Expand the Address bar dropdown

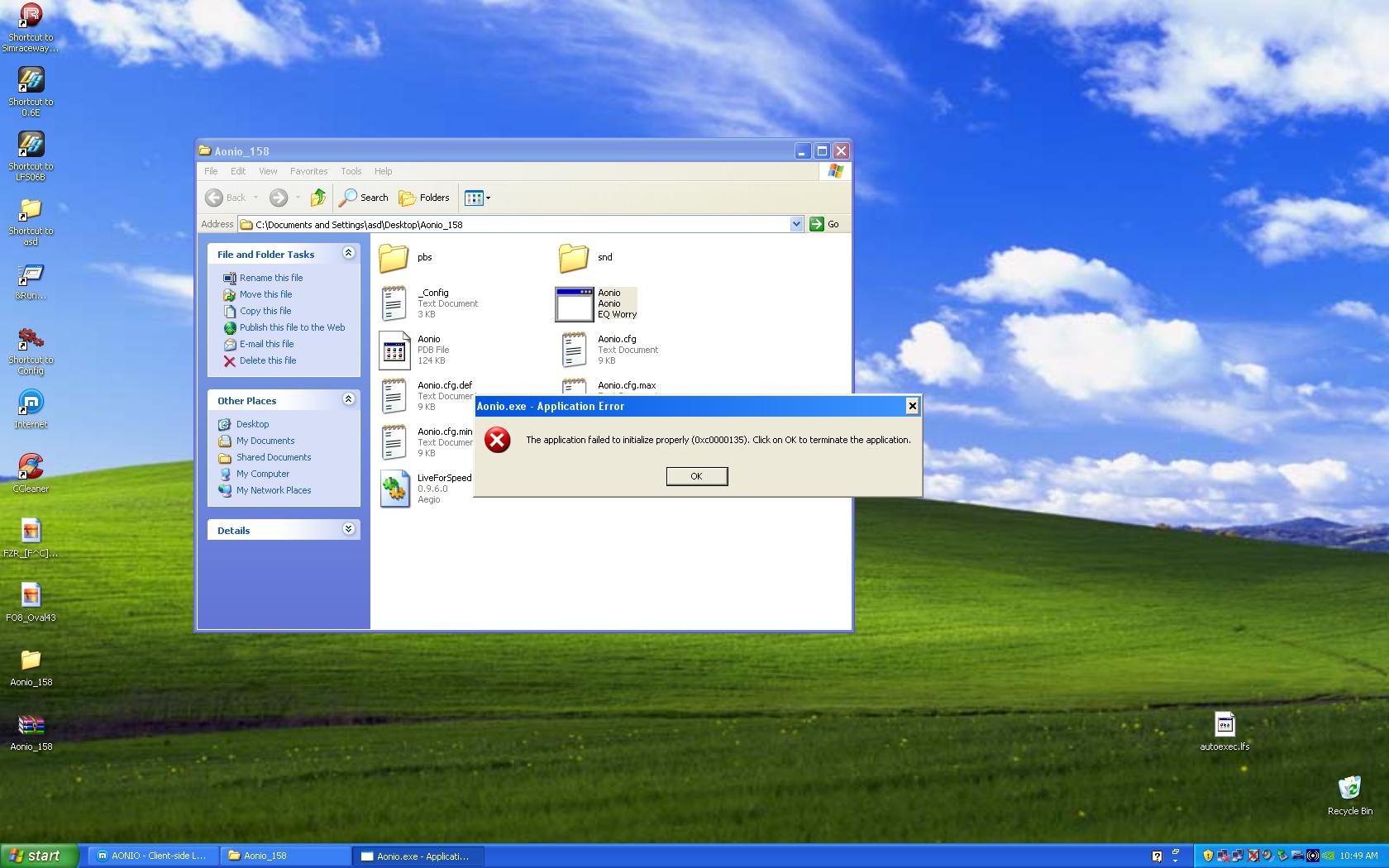(796, 224)
